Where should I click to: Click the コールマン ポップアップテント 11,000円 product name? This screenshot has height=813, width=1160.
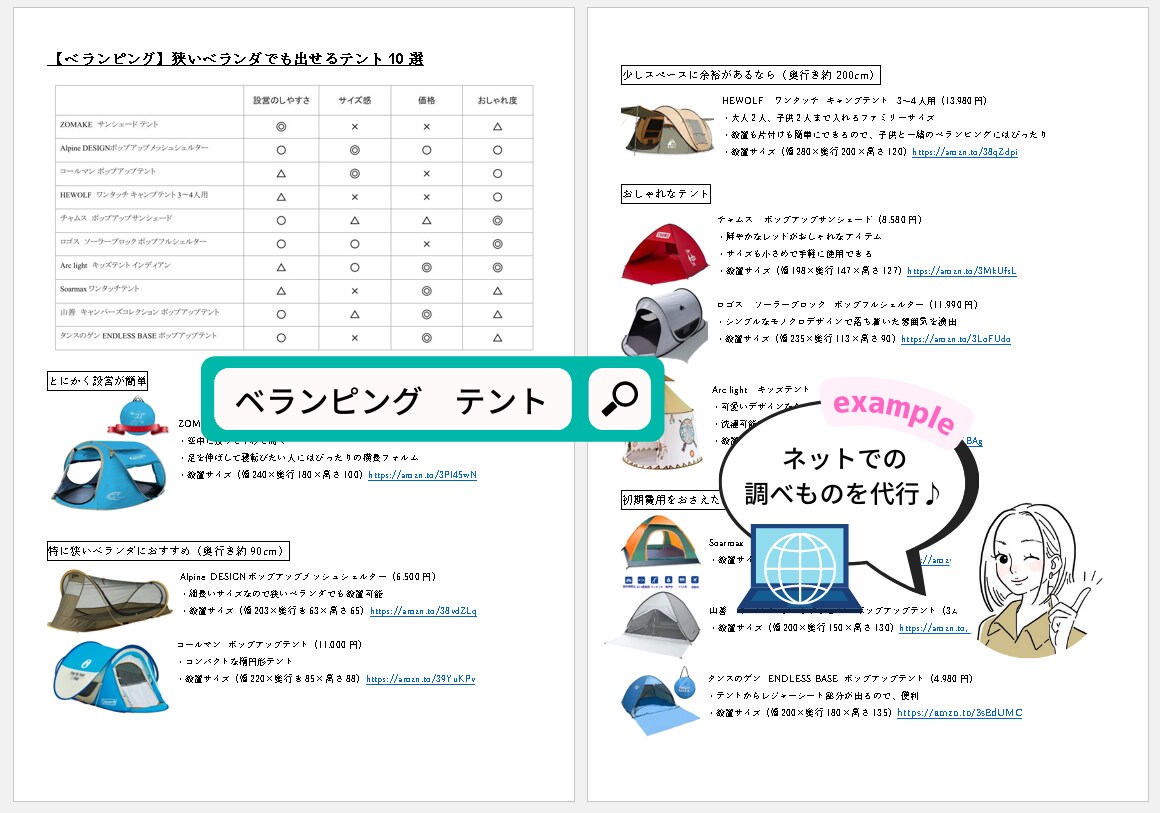tap(269, 645)
